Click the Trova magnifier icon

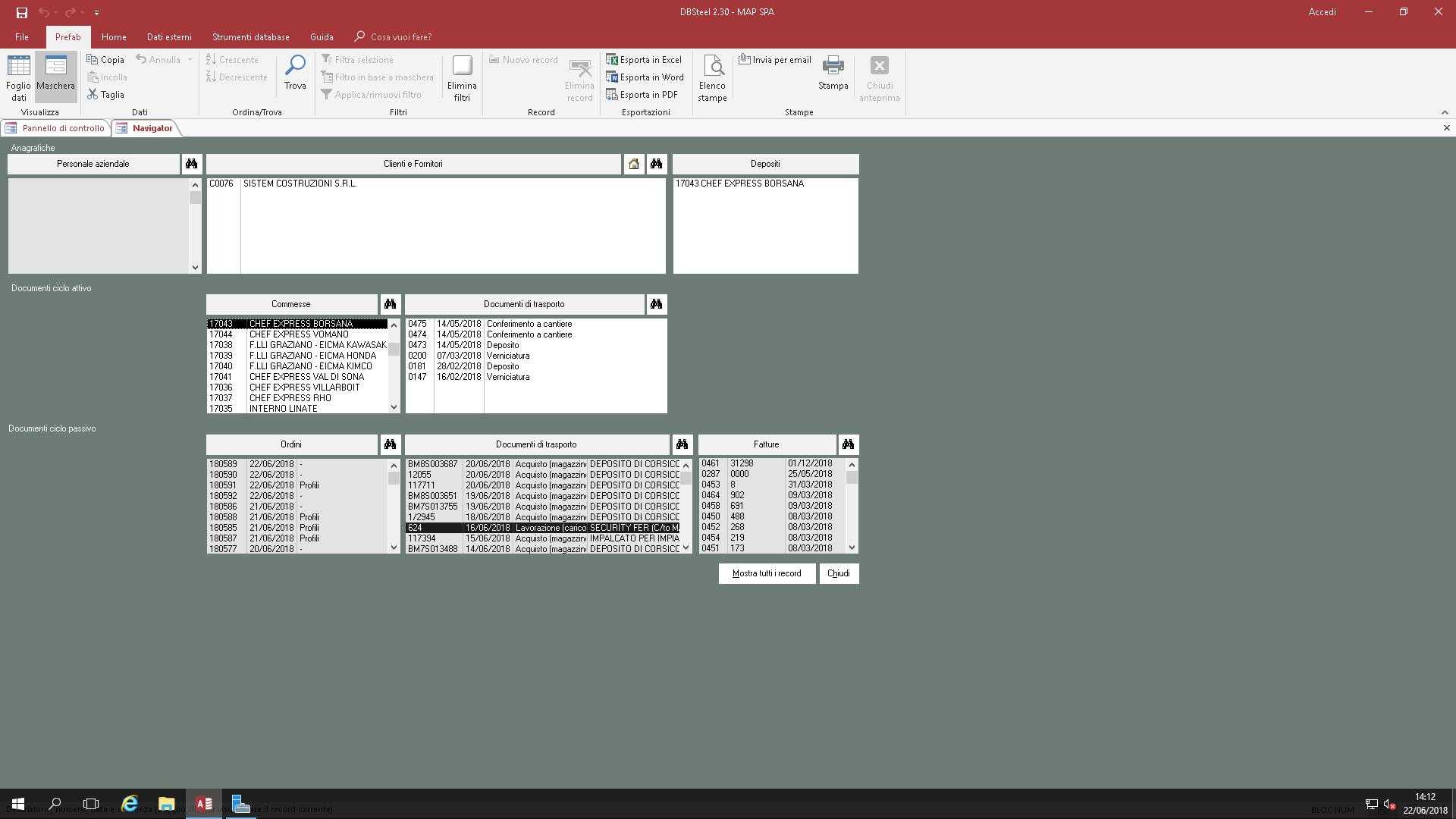coord(295,66)
